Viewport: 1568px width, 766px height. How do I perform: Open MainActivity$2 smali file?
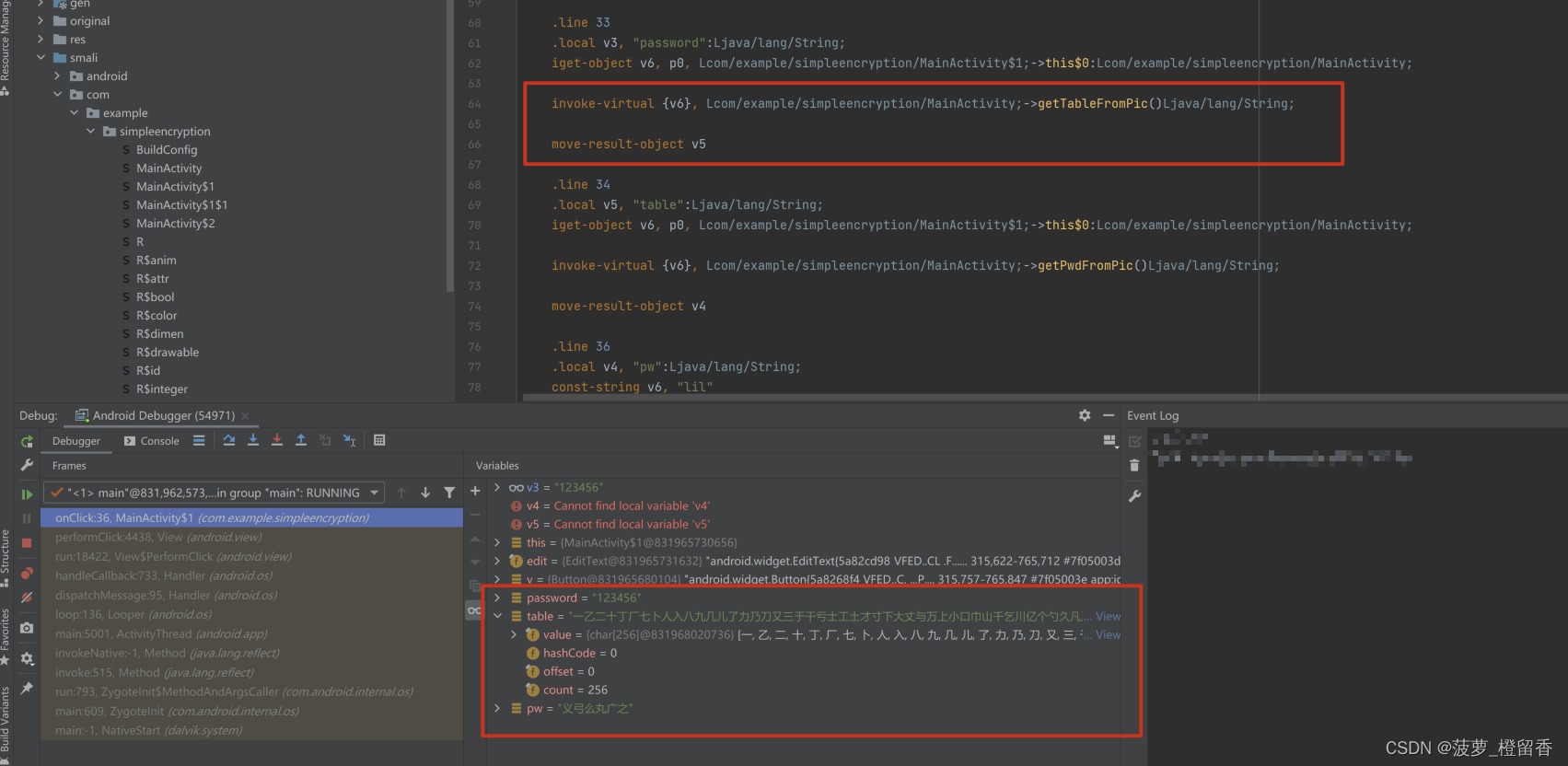click(x=175, y=224)
